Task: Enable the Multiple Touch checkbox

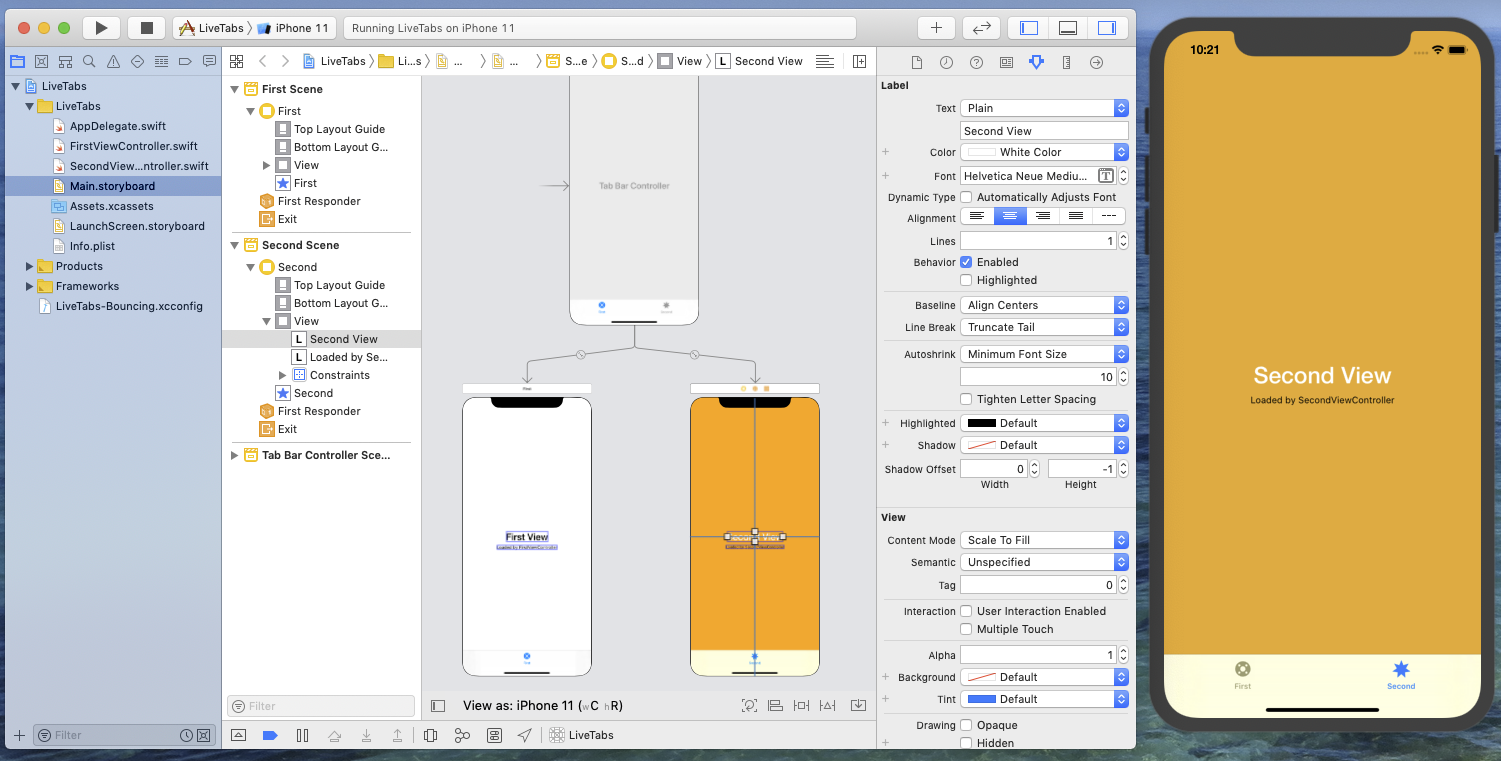Action: pyautogui.click(x=966, y=629)
